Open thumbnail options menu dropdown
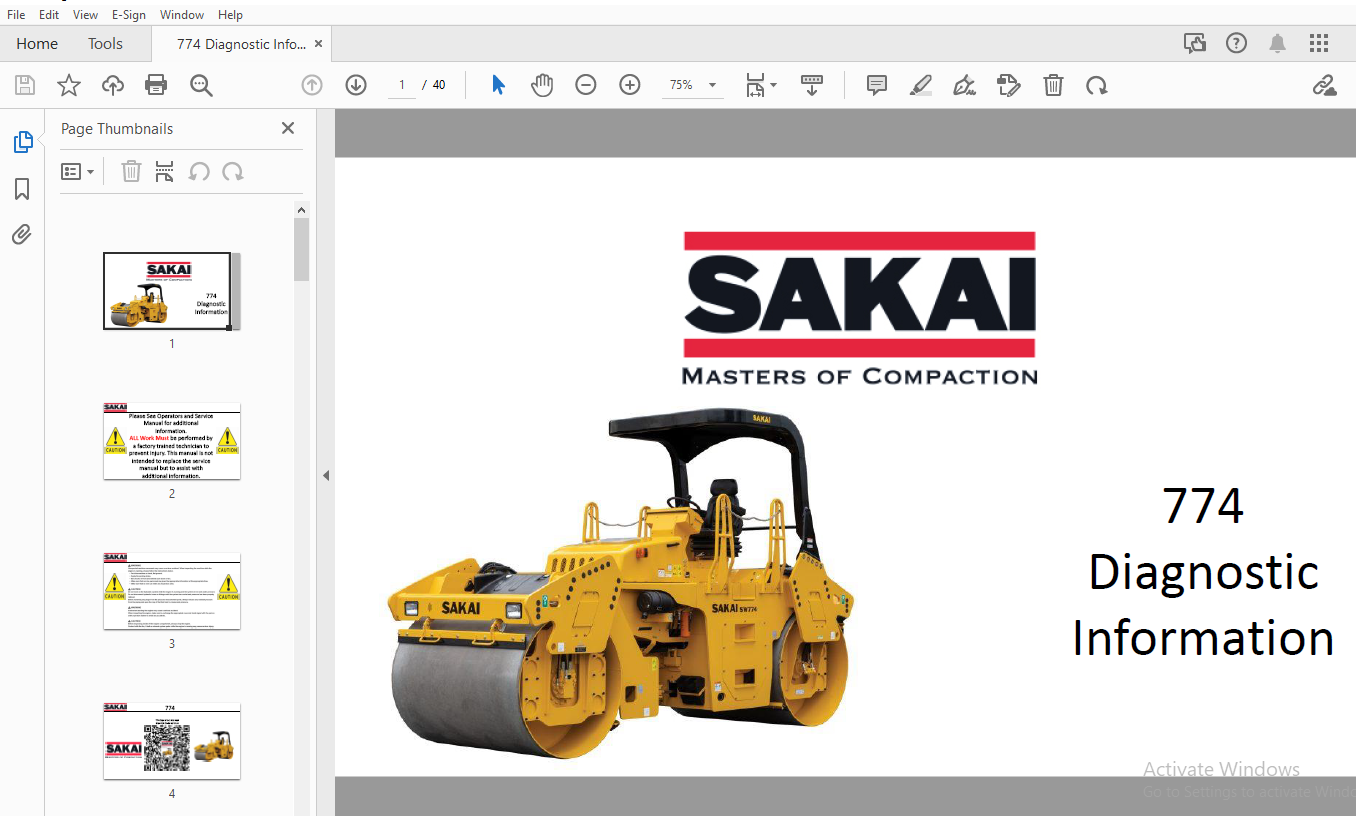The height and width of the screenshot is (816, 1356). pyautogui.click(x=78, y=172)
